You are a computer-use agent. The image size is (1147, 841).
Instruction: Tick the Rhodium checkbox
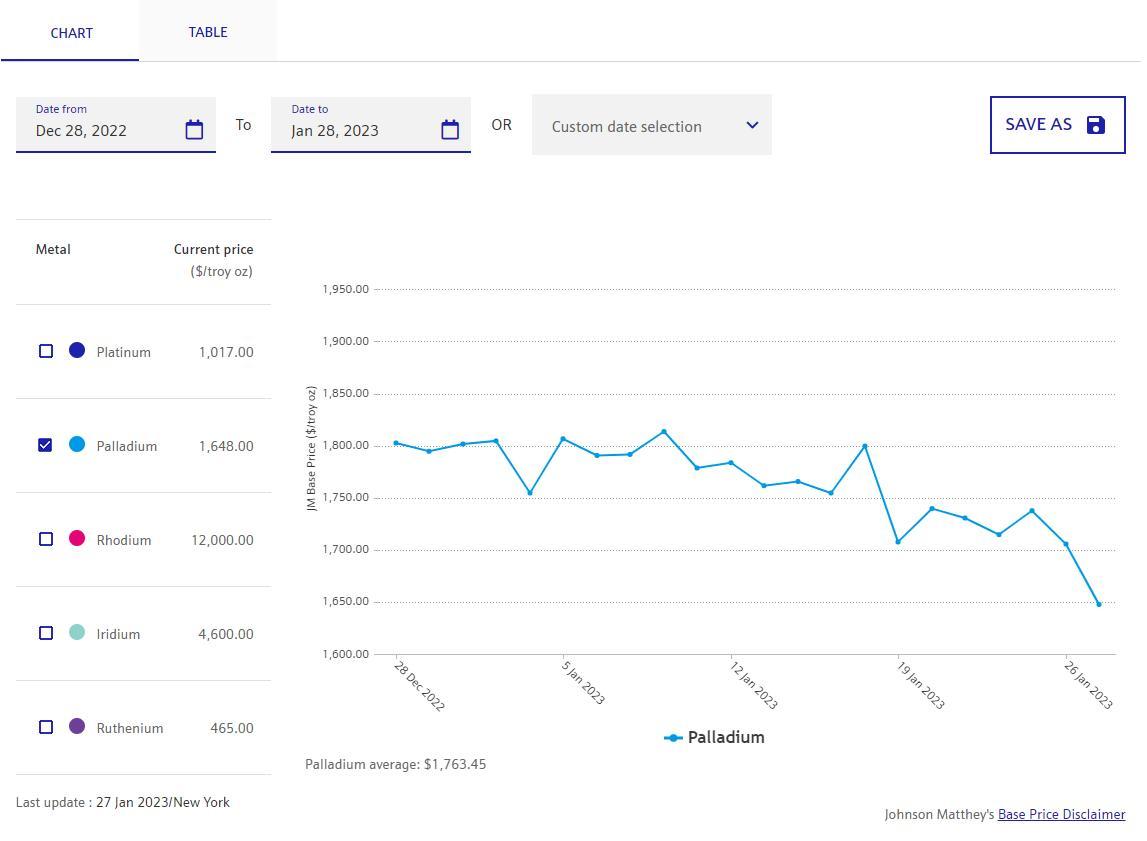pos(46,539)
